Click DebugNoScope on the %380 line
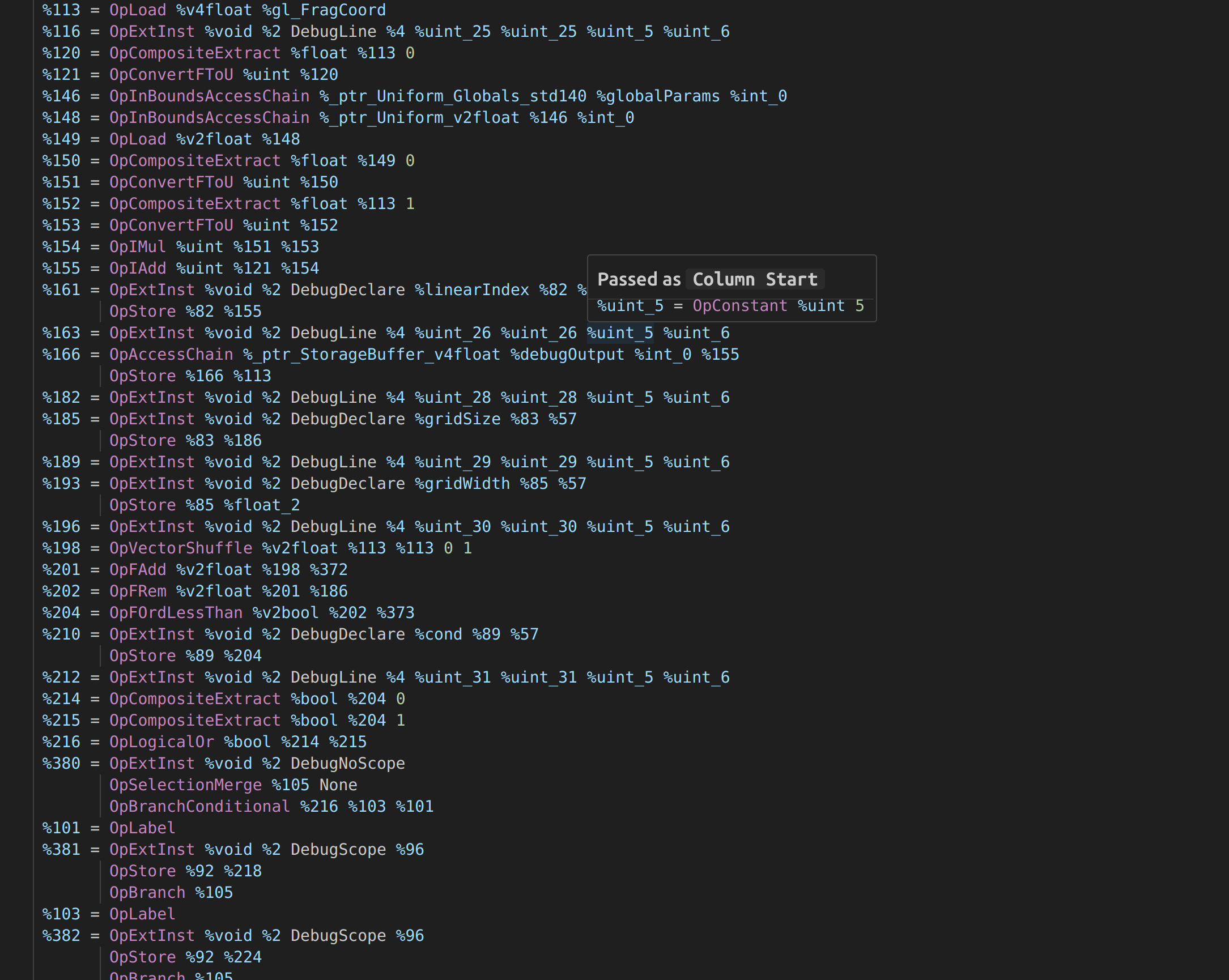1229x980 pixels. click(x=348, y=764)
